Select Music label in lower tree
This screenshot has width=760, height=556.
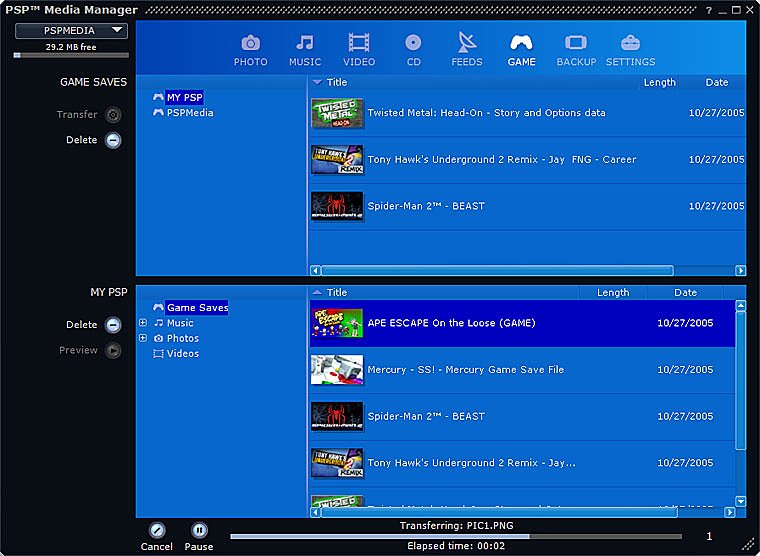pyautogui.click(x=180, y=323)
